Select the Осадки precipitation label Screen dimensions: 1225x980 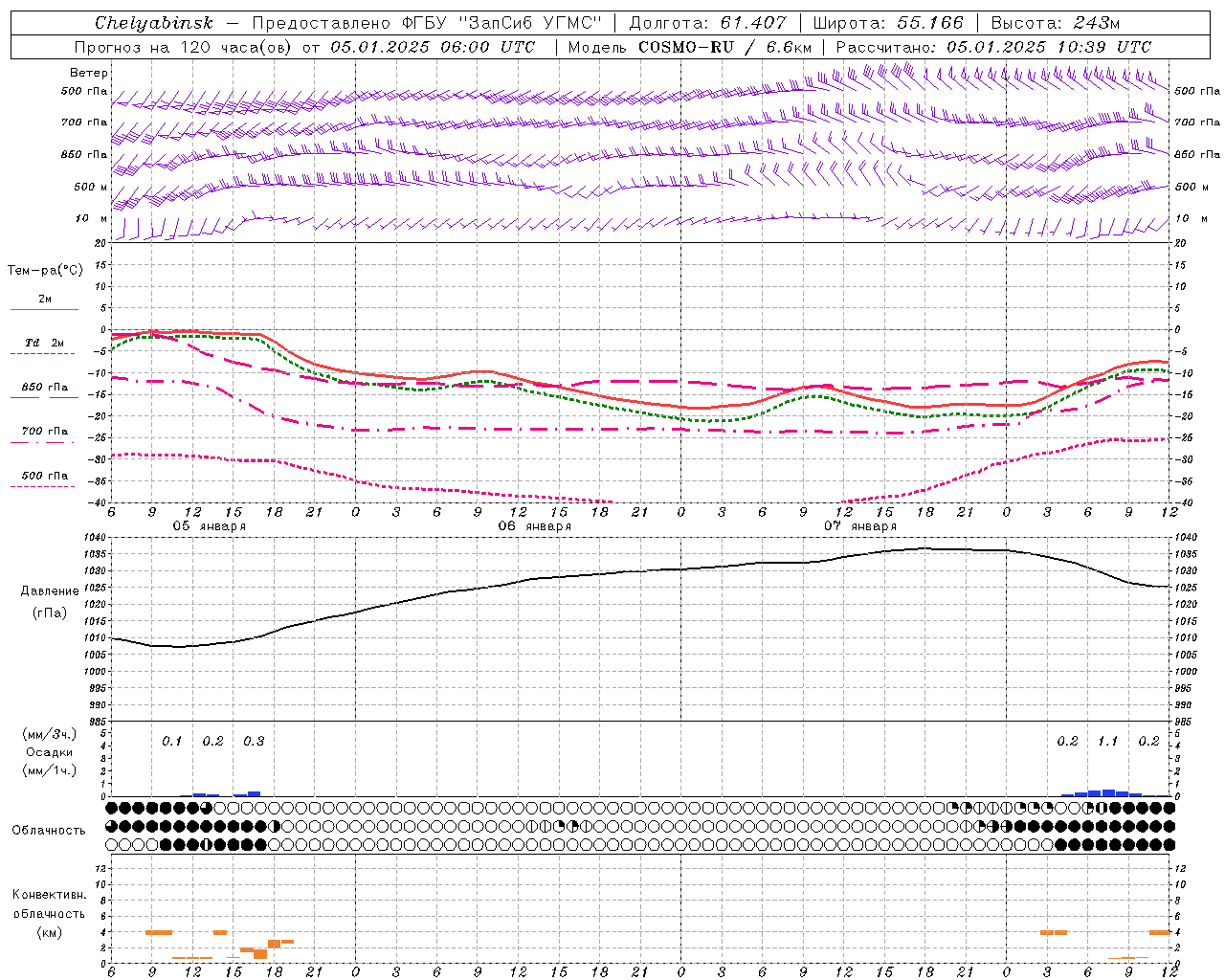50,752
